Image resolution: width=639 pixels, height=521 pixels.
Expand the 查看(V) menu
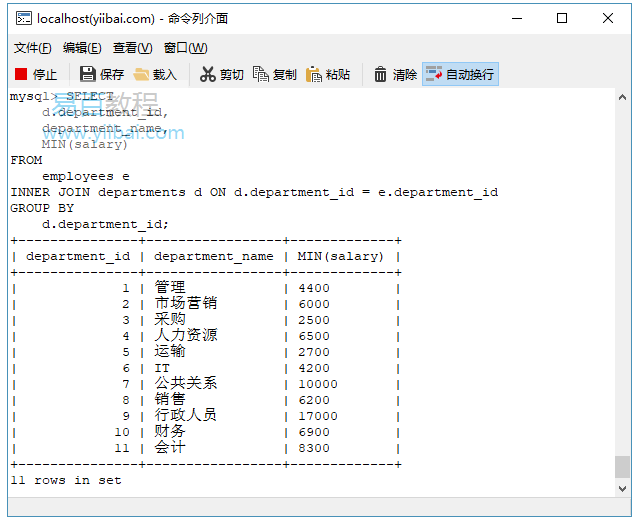tap(132, 48)
